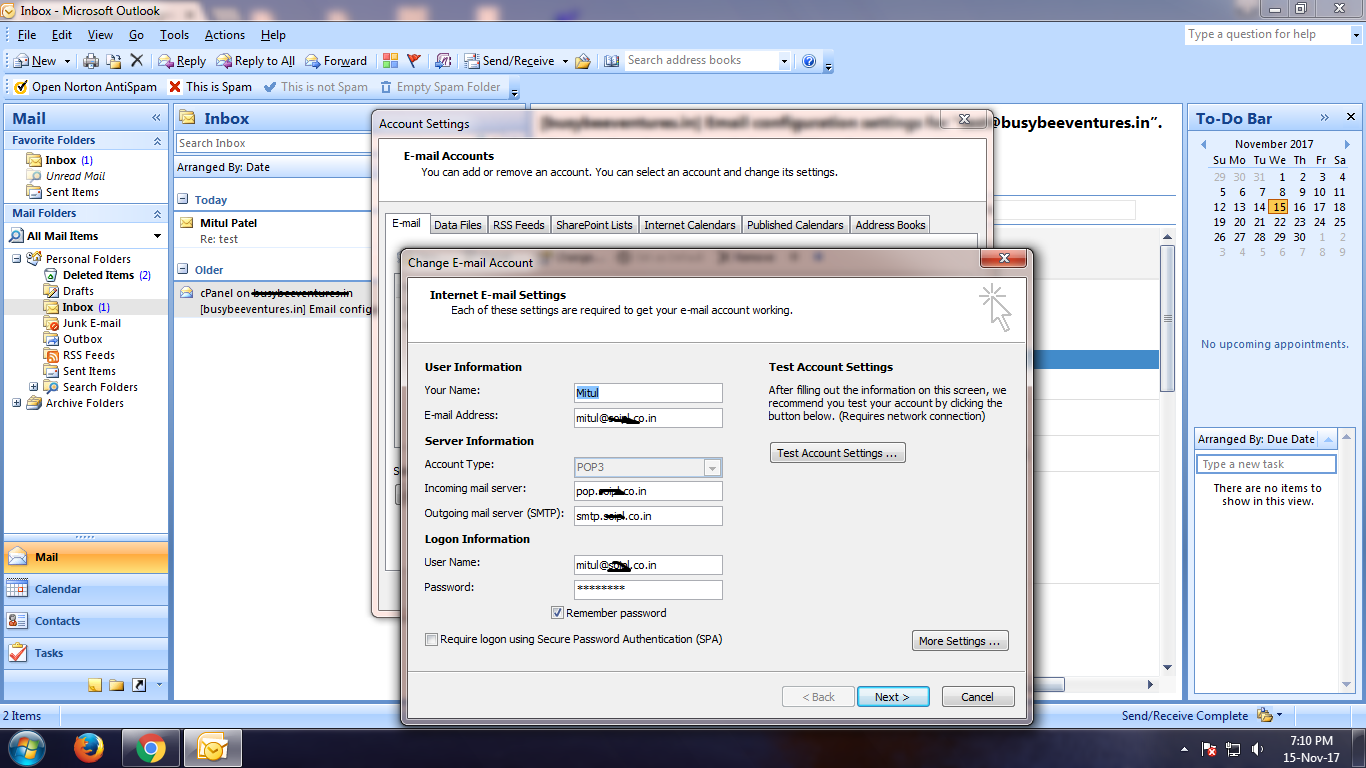Click the Address Book icon
Screen dimensions: 1366x768
pos(612,61)
